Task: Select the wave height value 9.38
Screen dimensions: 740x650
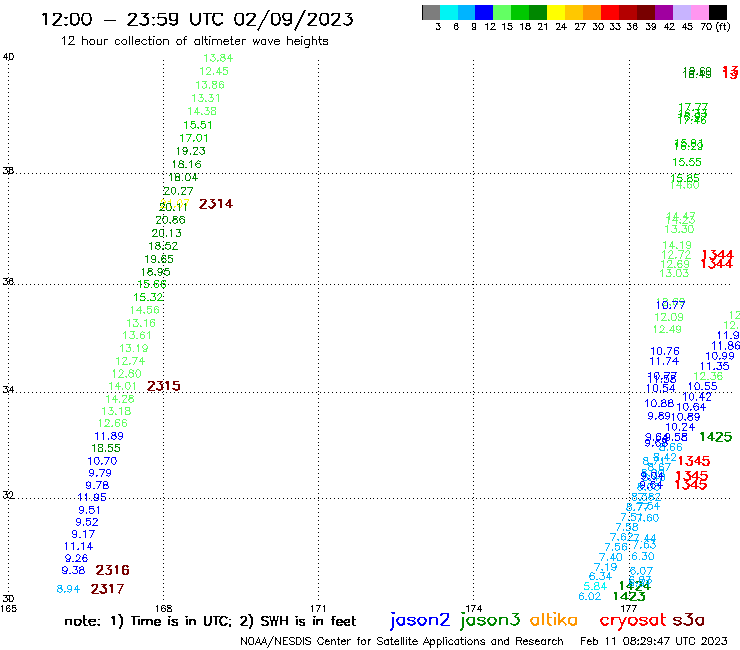Action: coord(73,570)
